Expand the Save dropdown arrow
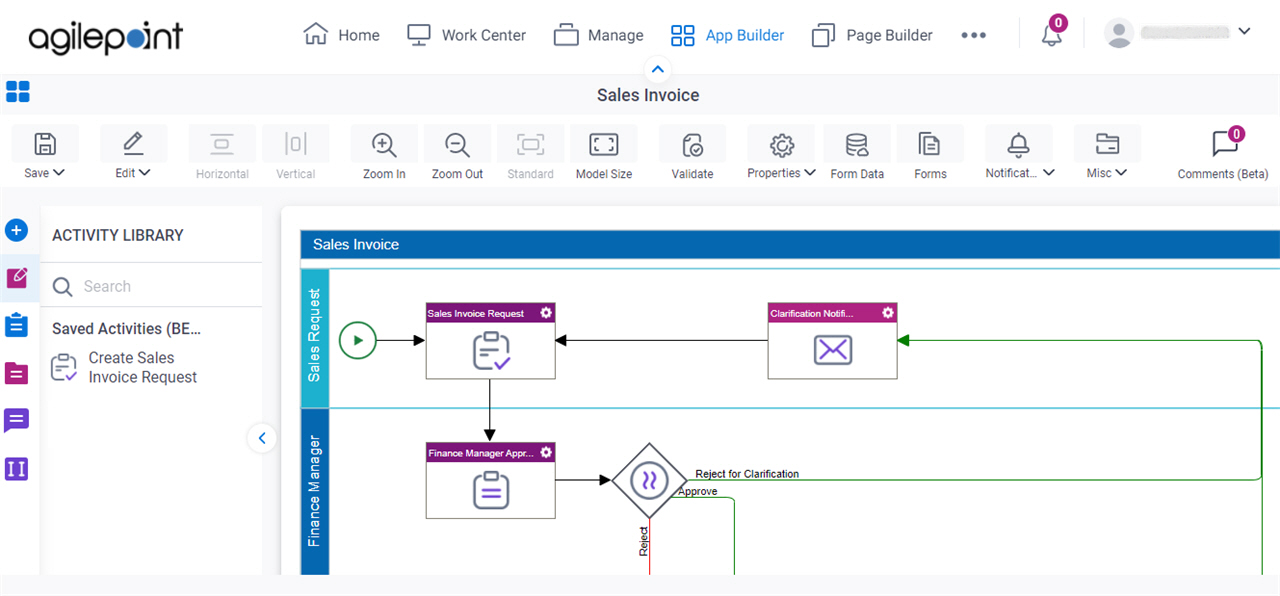1280x596 pixels. (x=59, y=173)
